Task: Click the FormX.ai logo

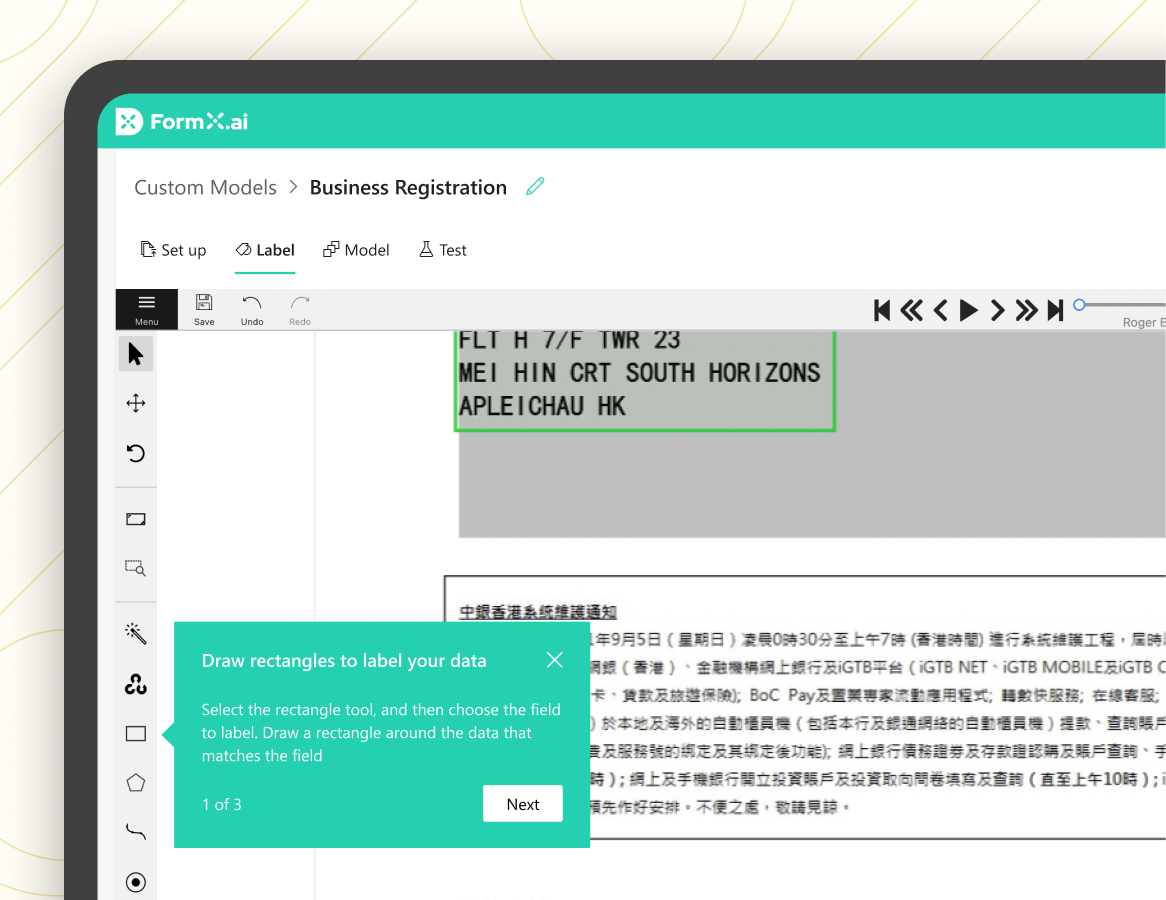Action: 182,121
